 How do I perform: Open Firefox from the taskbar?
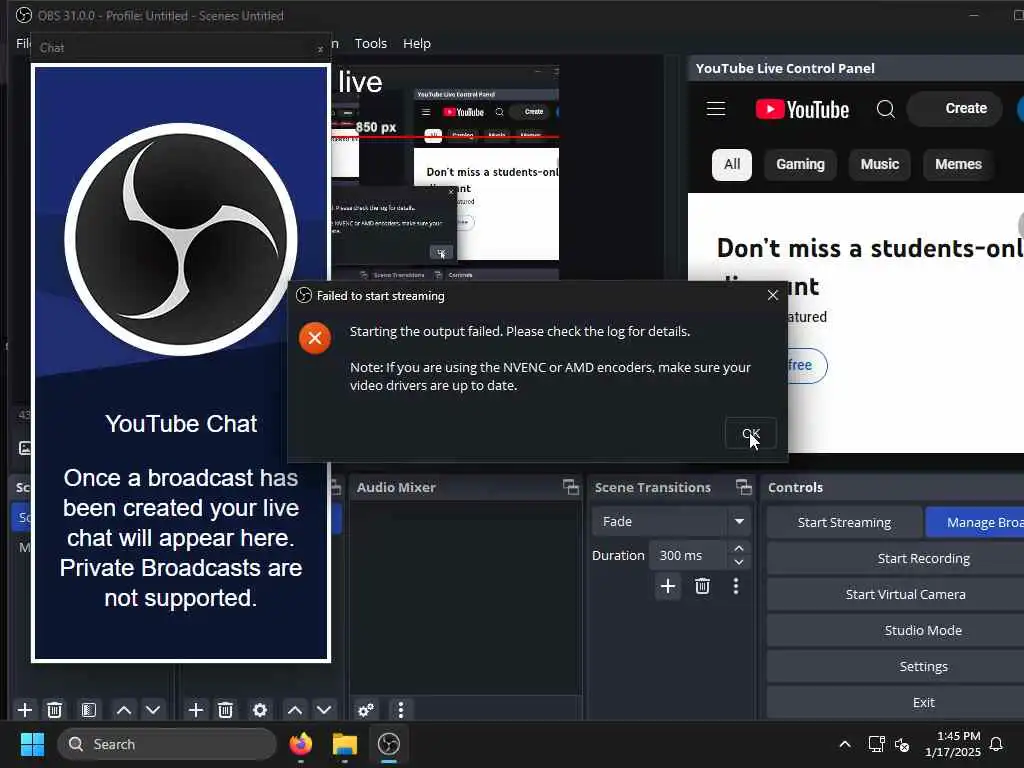coord(300,744)
